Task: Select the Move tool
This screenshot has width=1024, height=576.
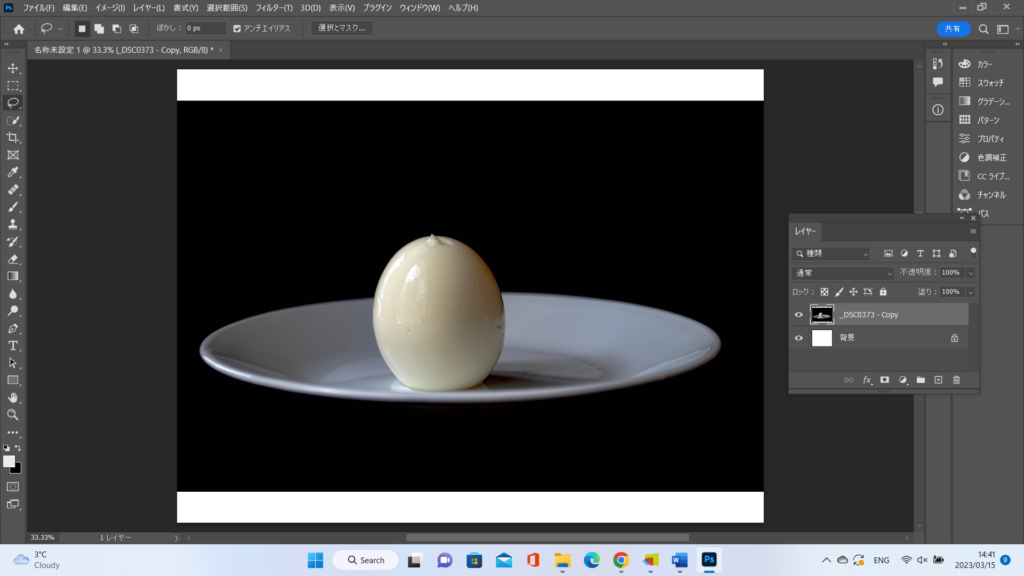Action: (13, 68)
